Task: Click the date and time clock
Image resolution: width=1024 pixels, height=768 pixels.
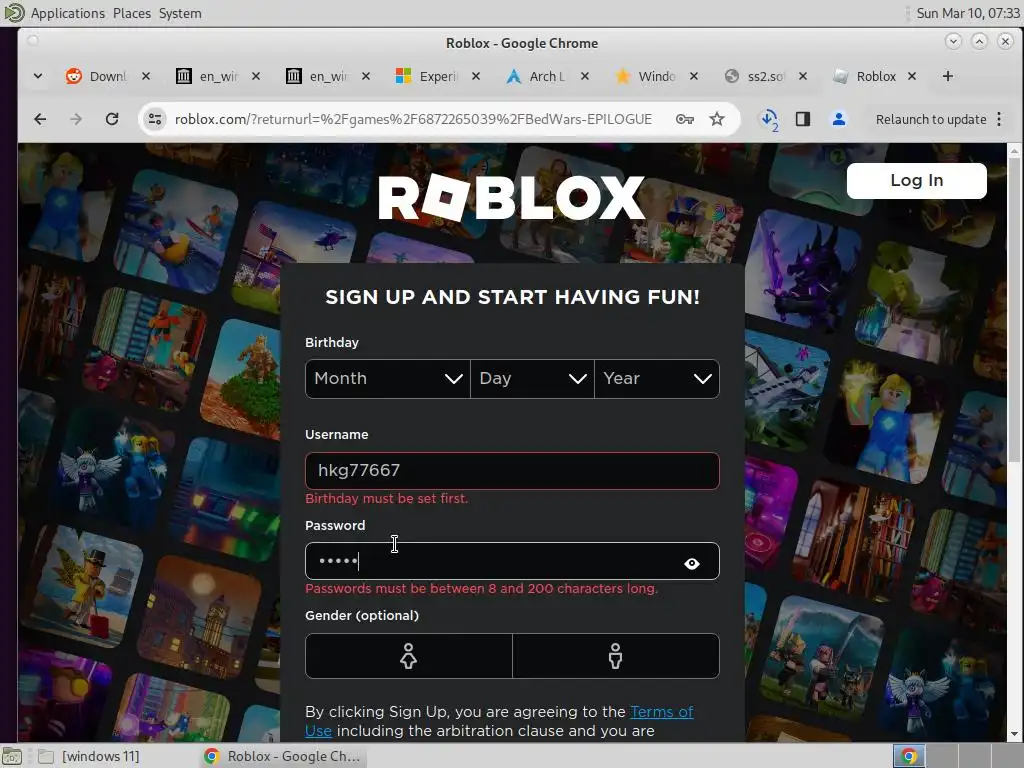Action: (x=968, y=13)
